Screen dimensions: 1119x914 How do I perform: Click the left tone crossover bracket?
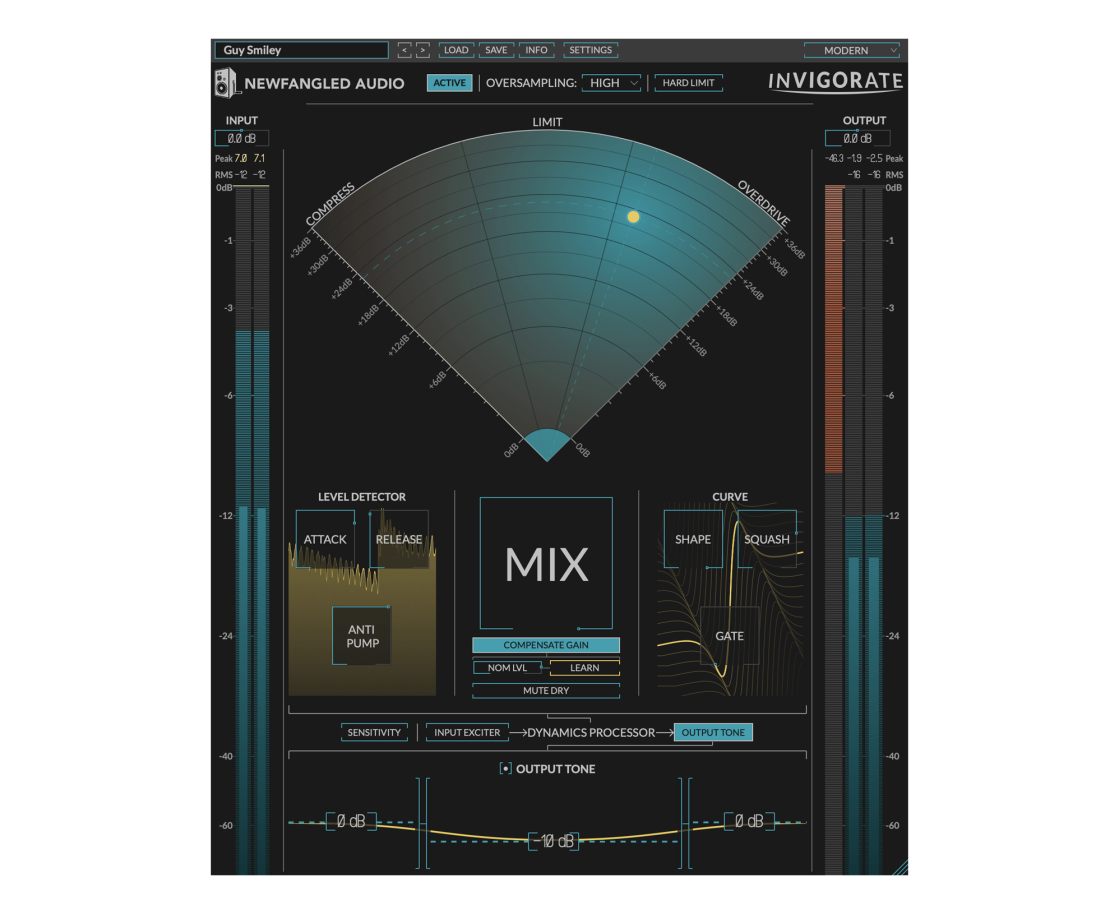[x=423, y=823]
